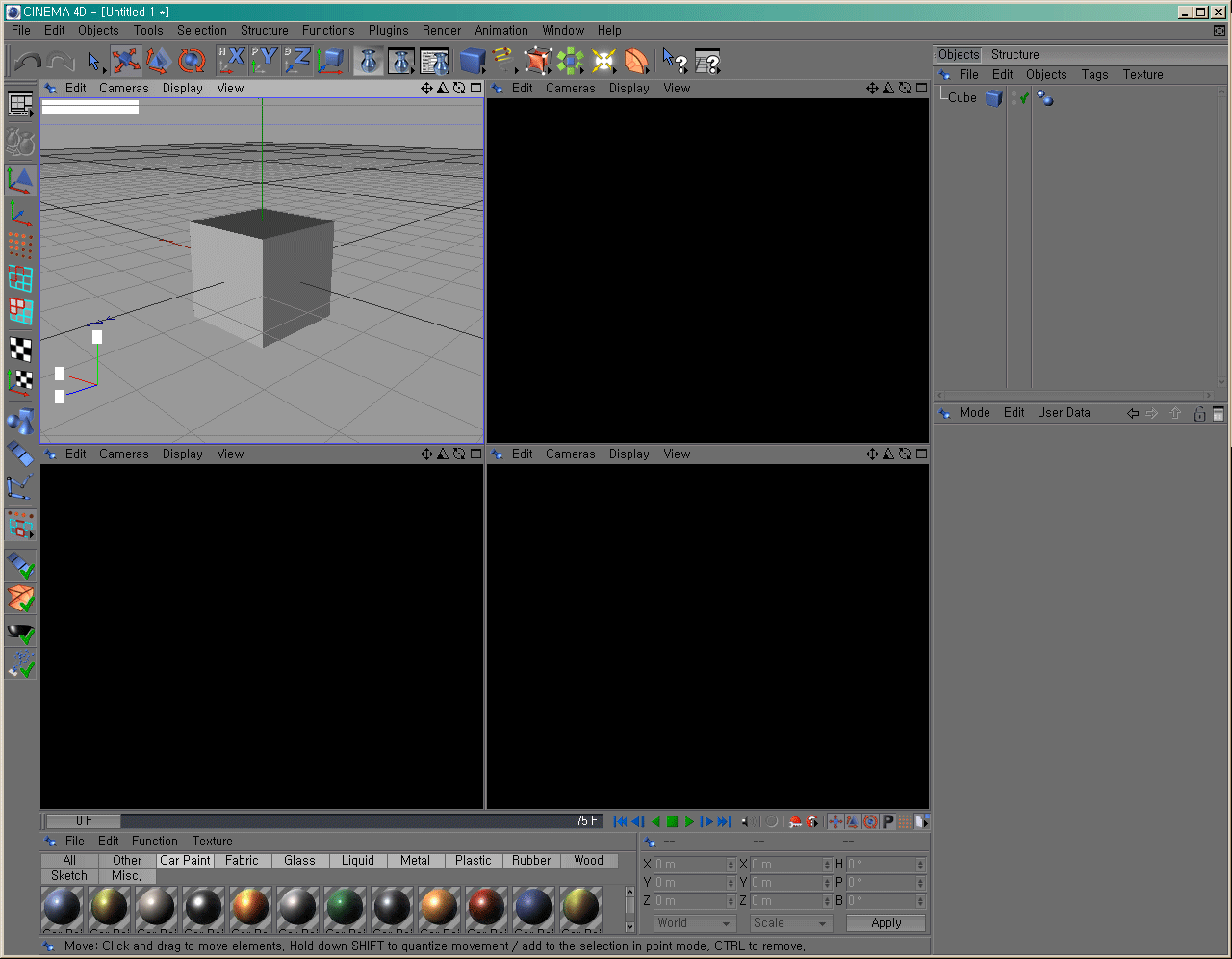The height and width of the screenshot is (959, 1232).
Task: Show Glass materials category
Action: (x=299, y=861)
